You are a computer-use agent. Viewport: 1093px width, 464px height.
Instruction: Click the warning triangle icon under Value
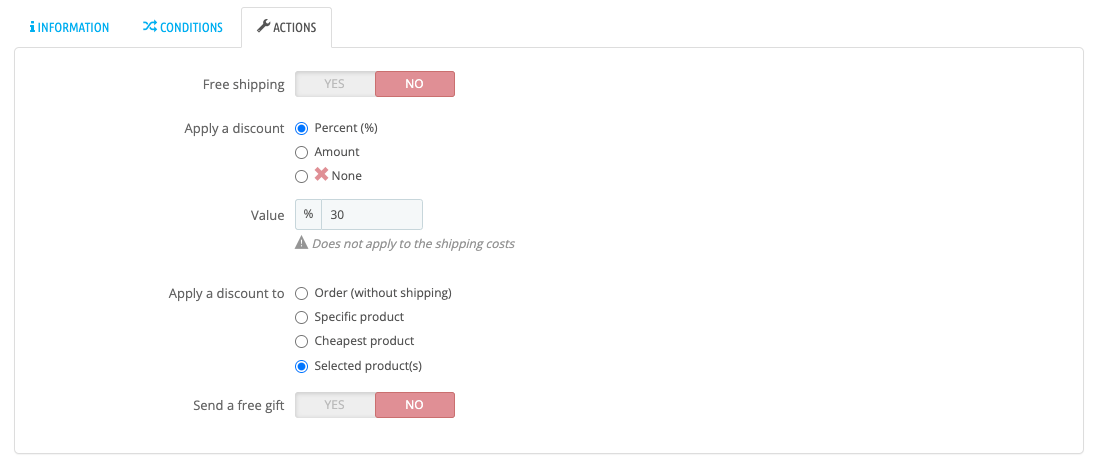pos(301,243)
